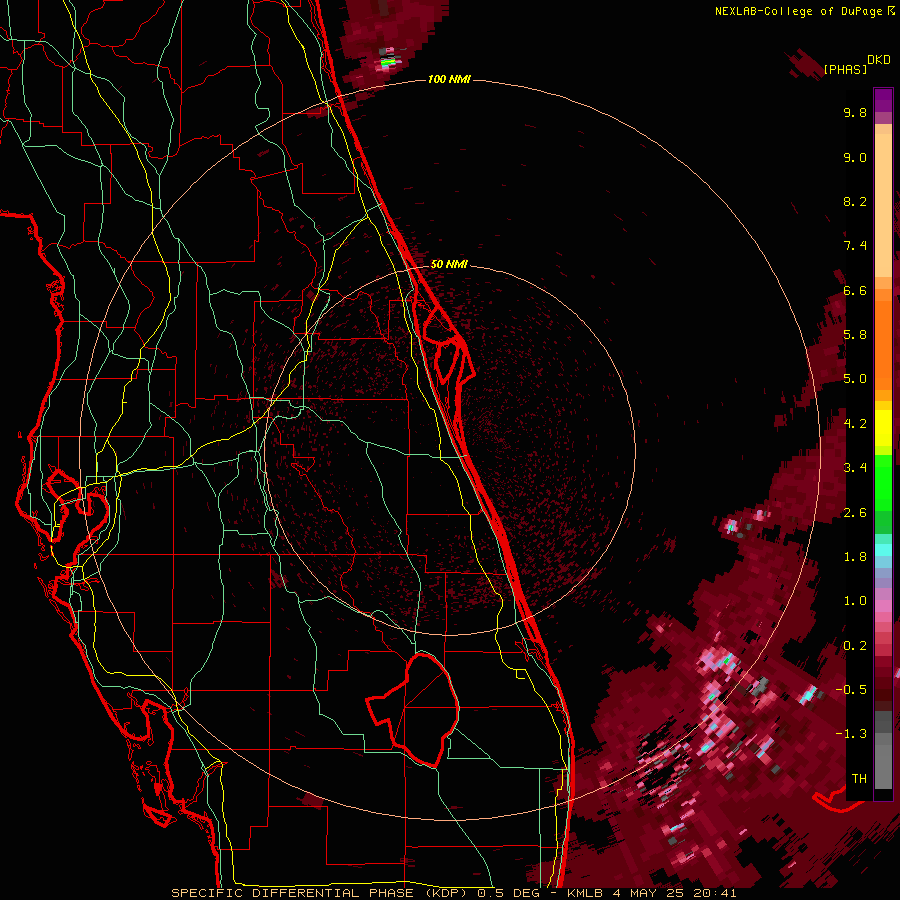Select the 8.2 scale label

click(855, 201)
